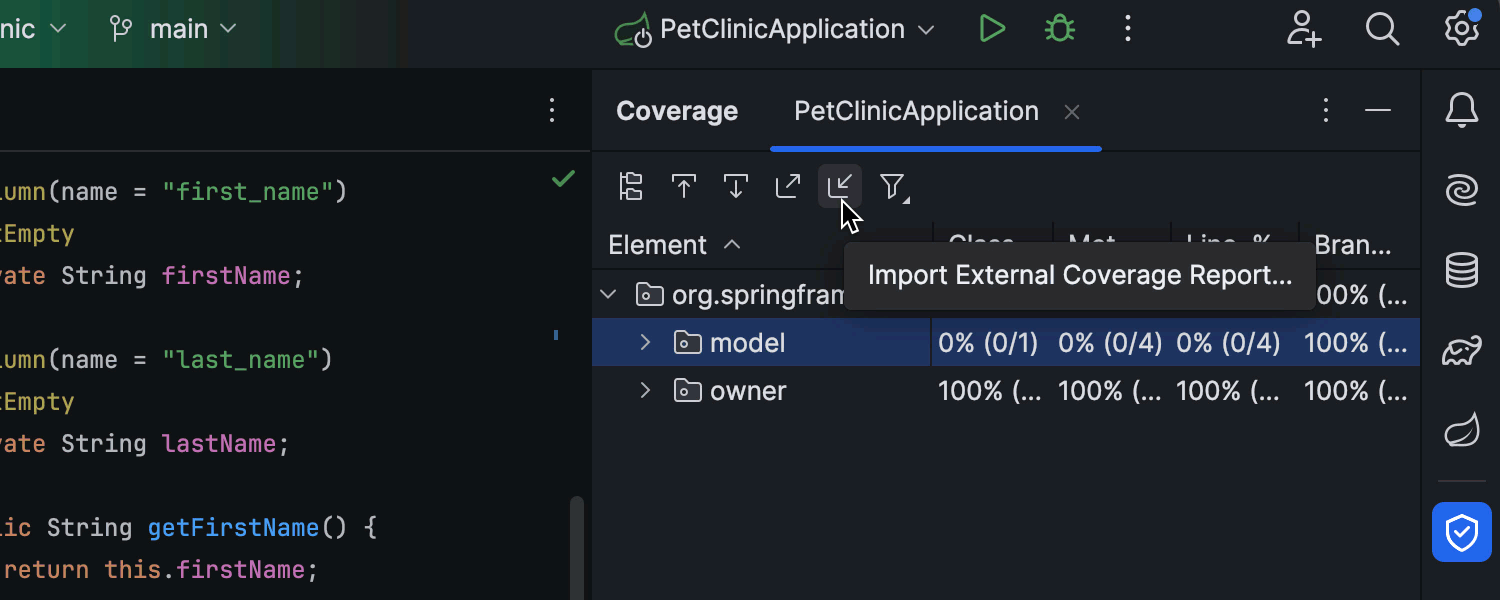Expand the model package node
The image size is (1500, 600).
click(x=646, y=343)
